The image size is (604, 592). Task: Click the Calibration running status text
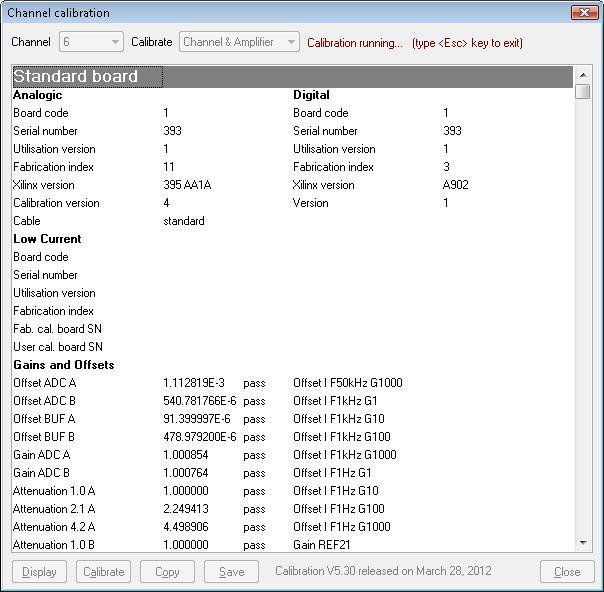(355, 43)
